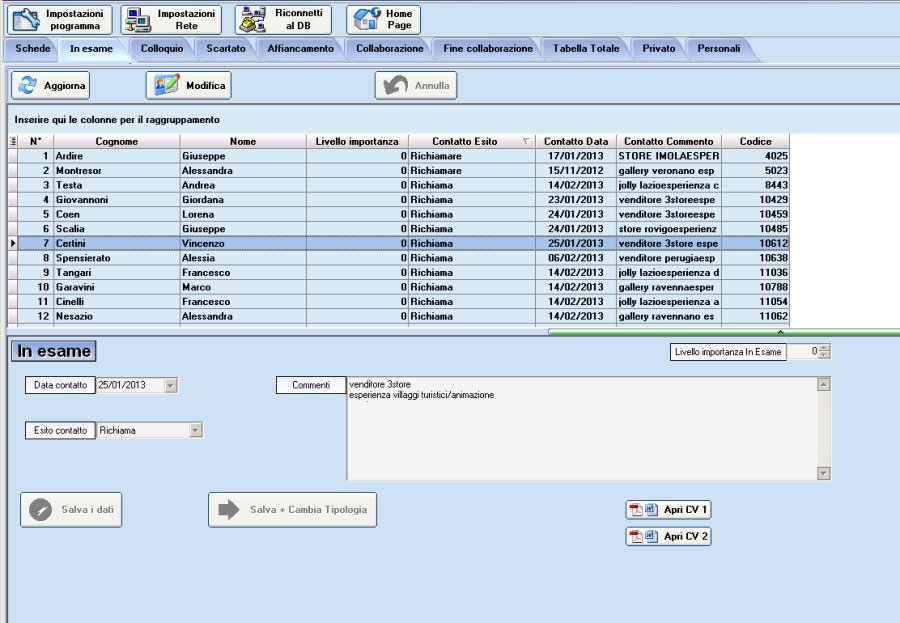Increase Livello importanza In Esame spinner

(824, 348)
